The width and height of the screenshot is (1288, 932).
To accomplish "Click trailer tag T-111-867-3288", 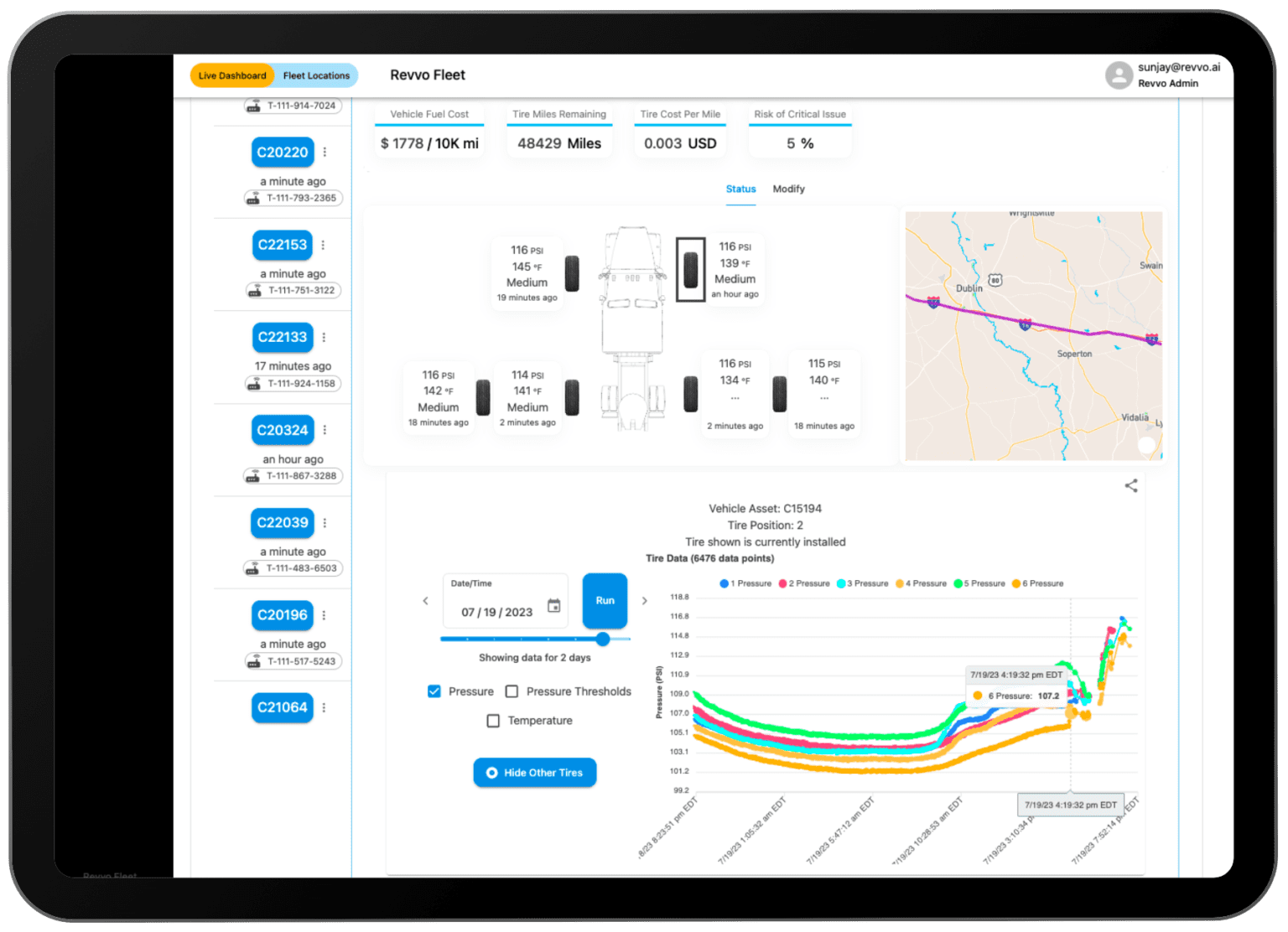I will click(x=293, y=475).
